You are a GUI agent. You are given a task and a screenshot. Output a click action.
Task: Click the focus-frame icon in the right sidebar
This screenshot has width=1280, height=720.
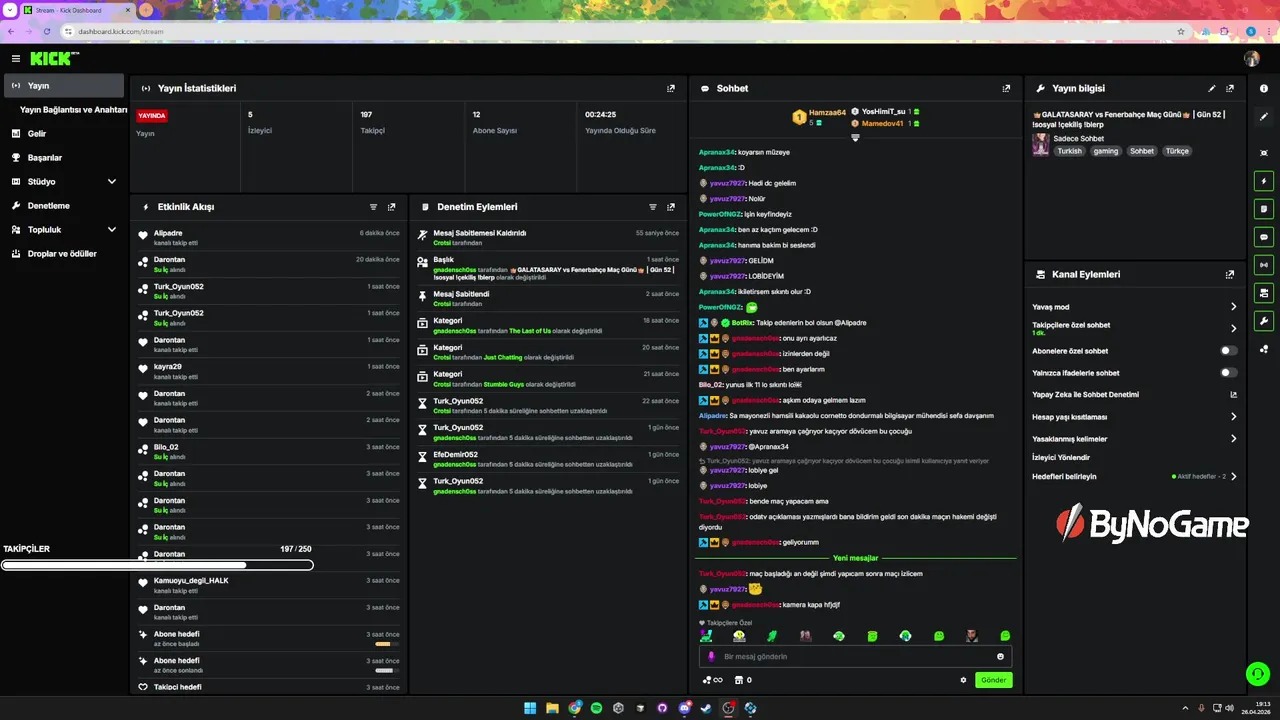(1264, 152)
